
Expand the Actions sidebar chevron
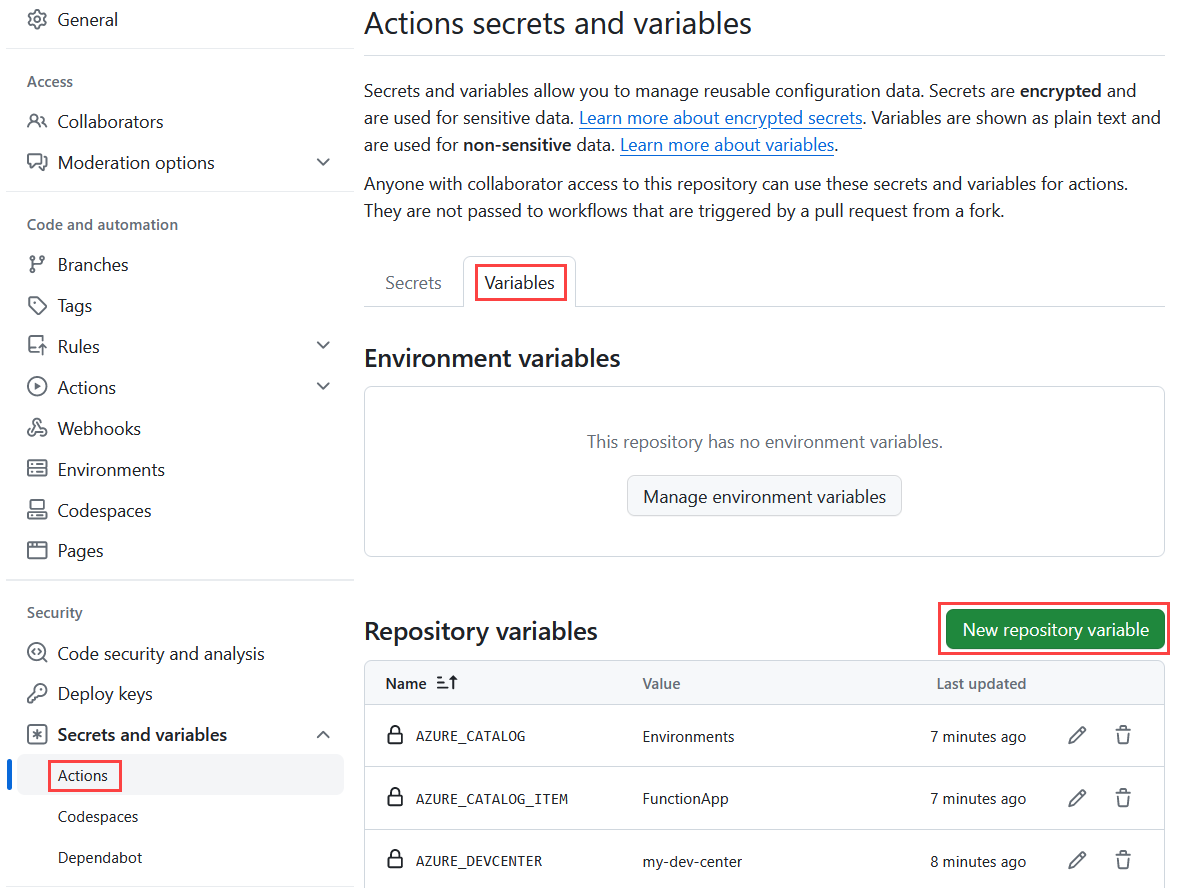(x=323, y=386)
